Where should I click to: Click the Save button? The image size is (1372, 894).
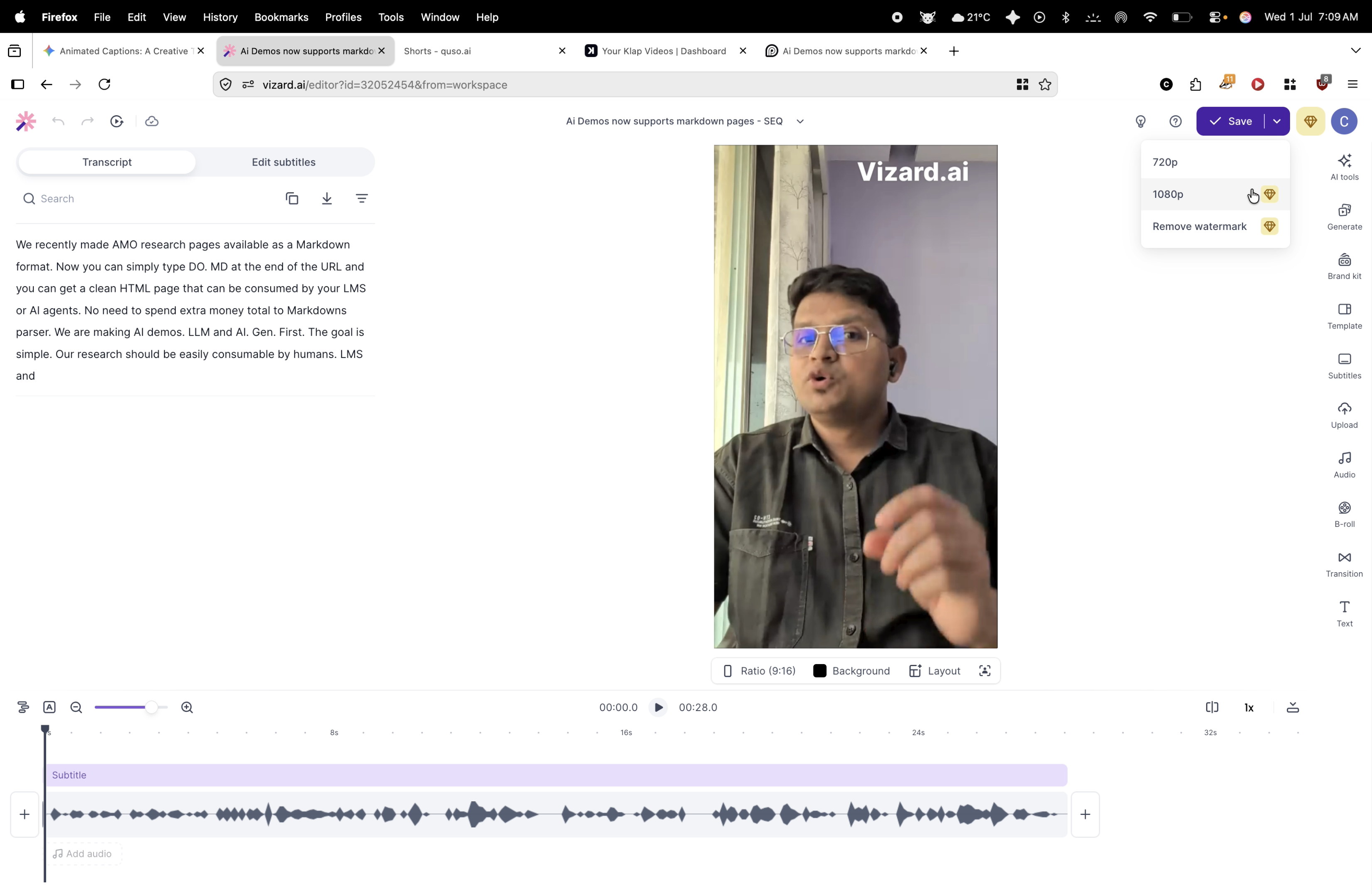pos(1230,121)
